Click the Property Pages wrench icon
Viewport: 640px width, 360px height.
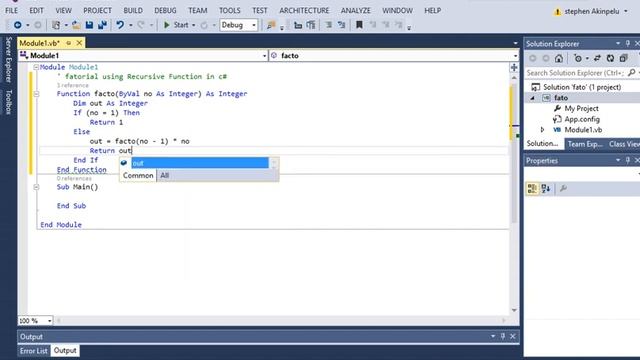[563, 189]
